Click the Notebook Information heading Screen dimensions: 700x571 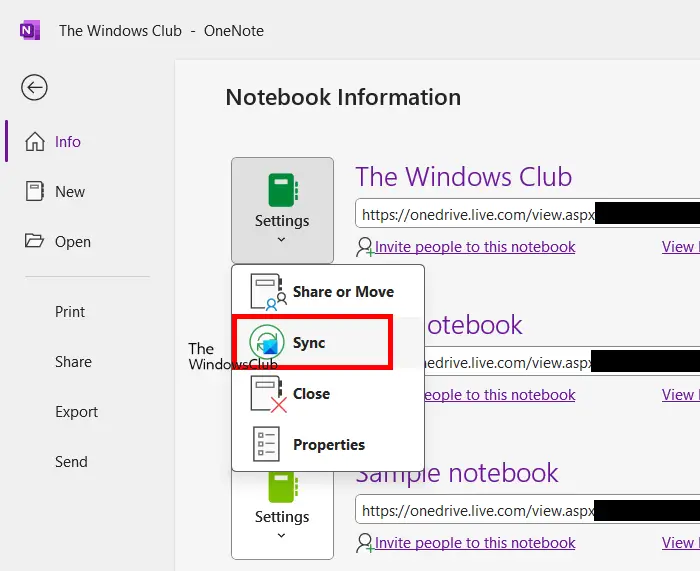click(x=343, y=97)
